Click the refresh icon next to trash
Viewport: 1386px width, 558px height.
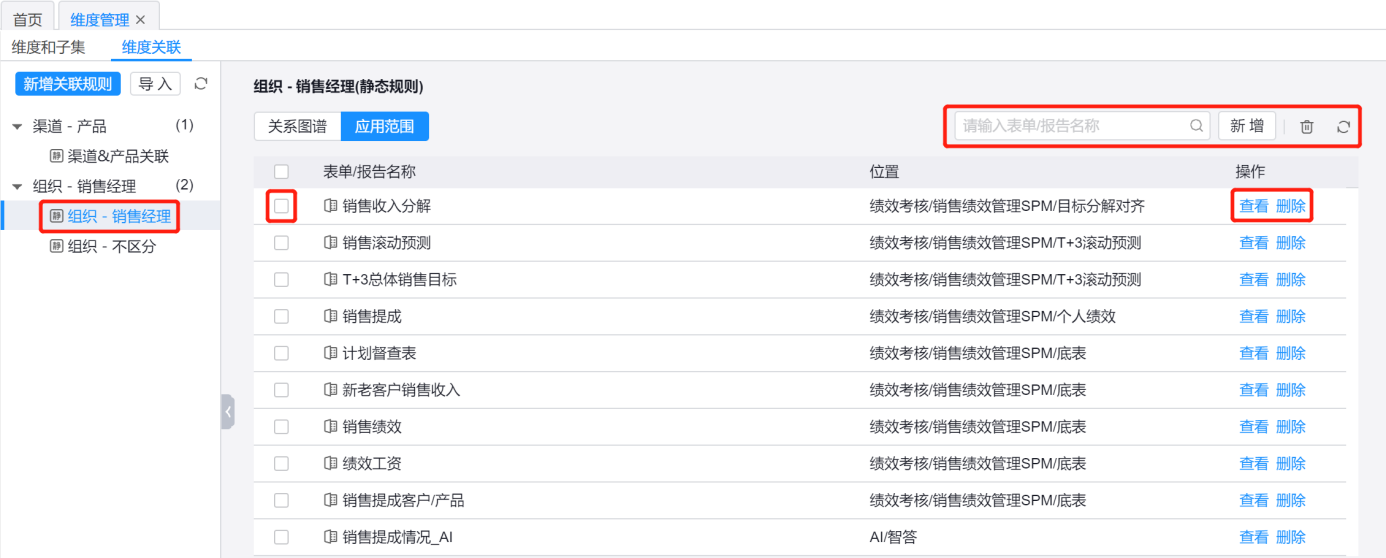[x=1343, y=127]
